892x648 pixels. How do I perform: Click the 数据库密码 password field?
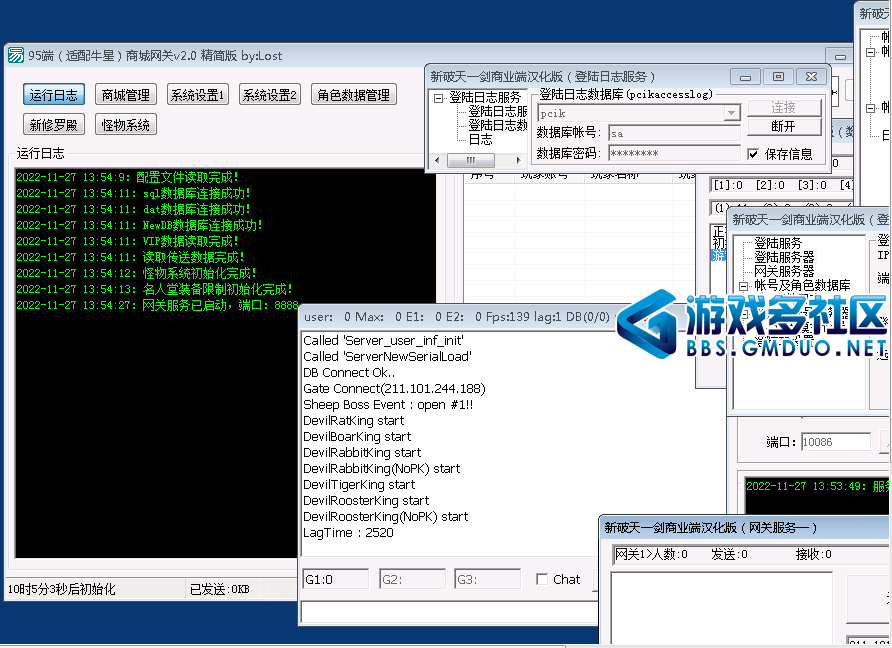point(674,153)
